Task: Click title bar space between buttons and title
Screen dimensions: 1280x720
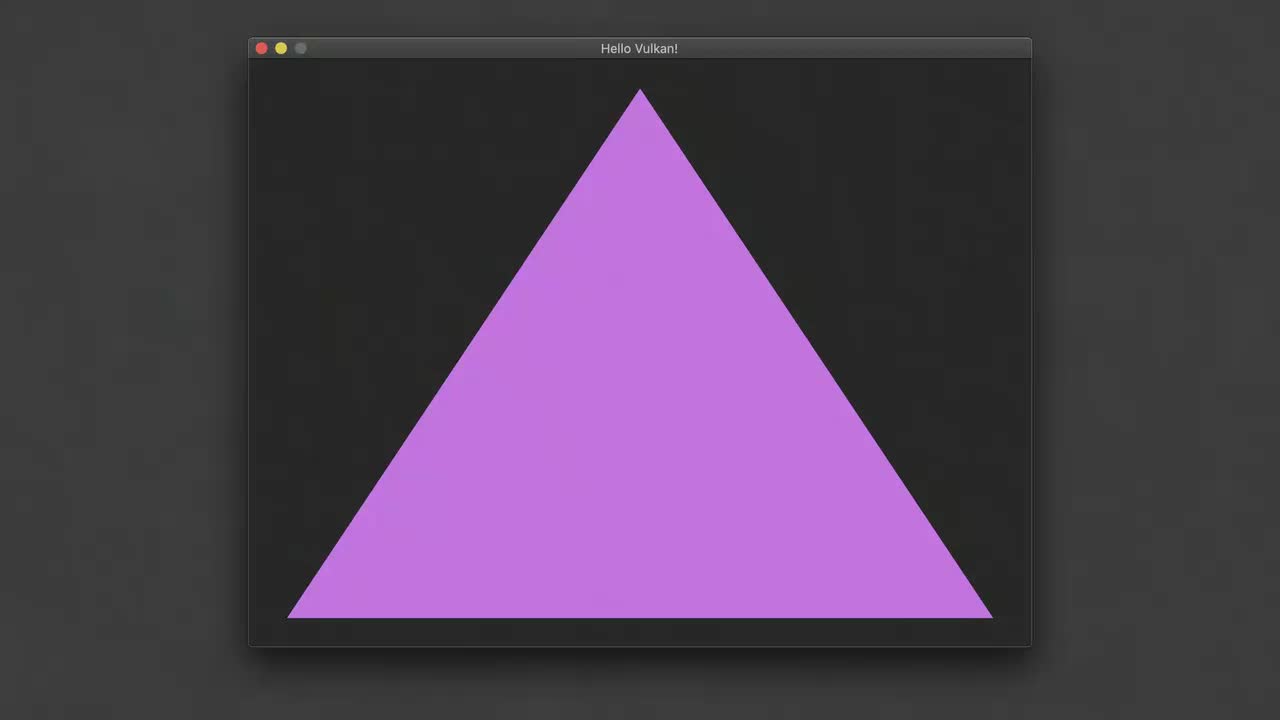Action: pyautogui.click(x=450, y=48)
